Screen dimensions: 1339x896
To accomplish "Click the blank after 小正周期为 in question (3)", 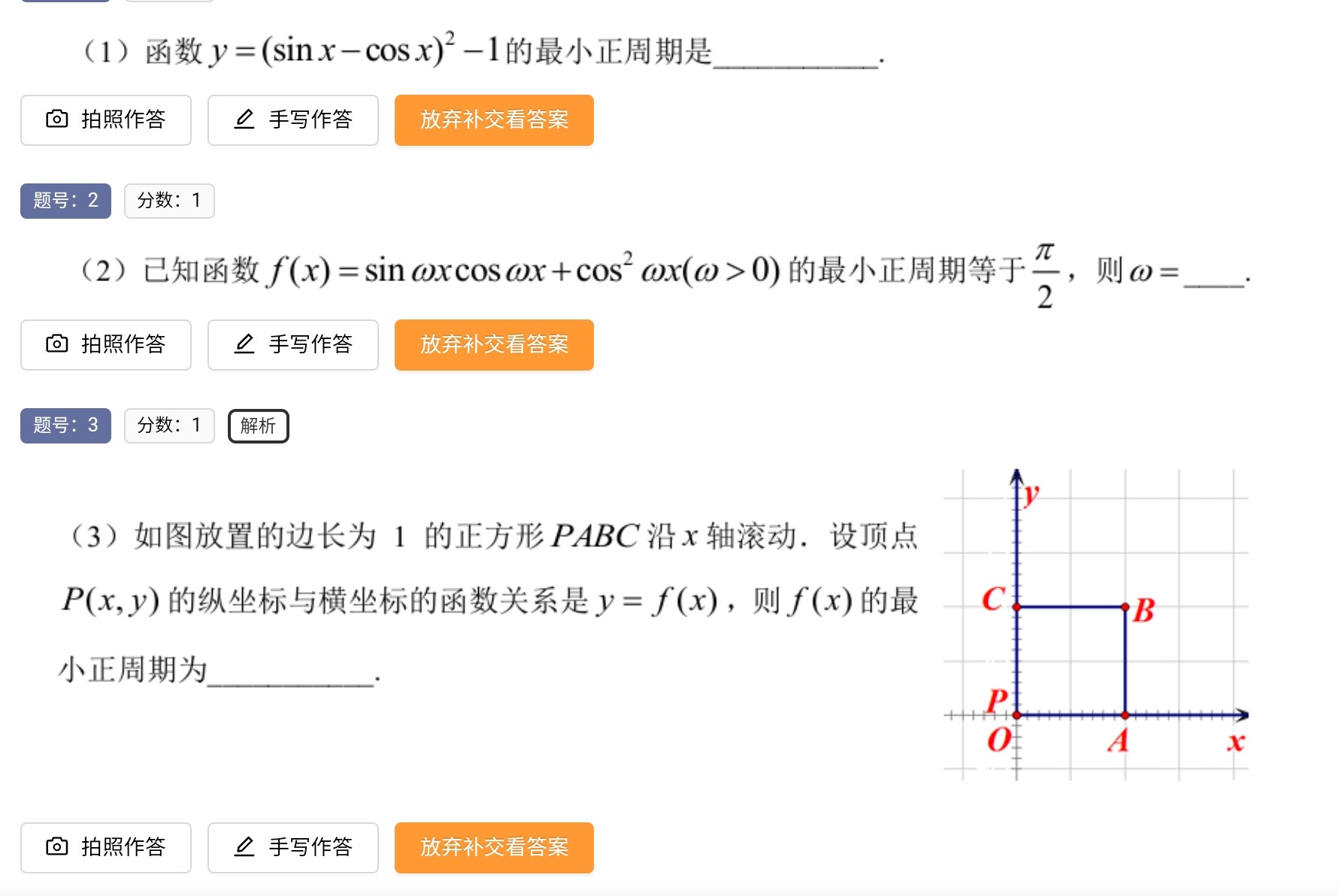I will point(290,675).
